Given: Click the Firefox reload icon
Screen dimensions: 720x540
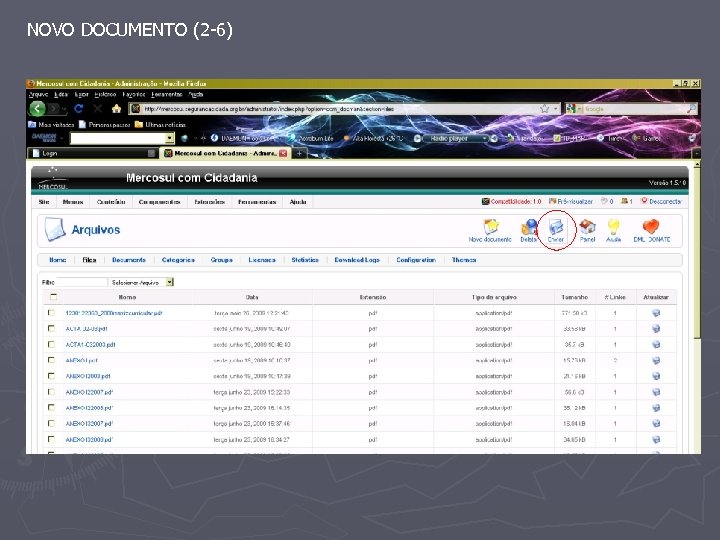Looking at the screenshot, I should point(79,109).
